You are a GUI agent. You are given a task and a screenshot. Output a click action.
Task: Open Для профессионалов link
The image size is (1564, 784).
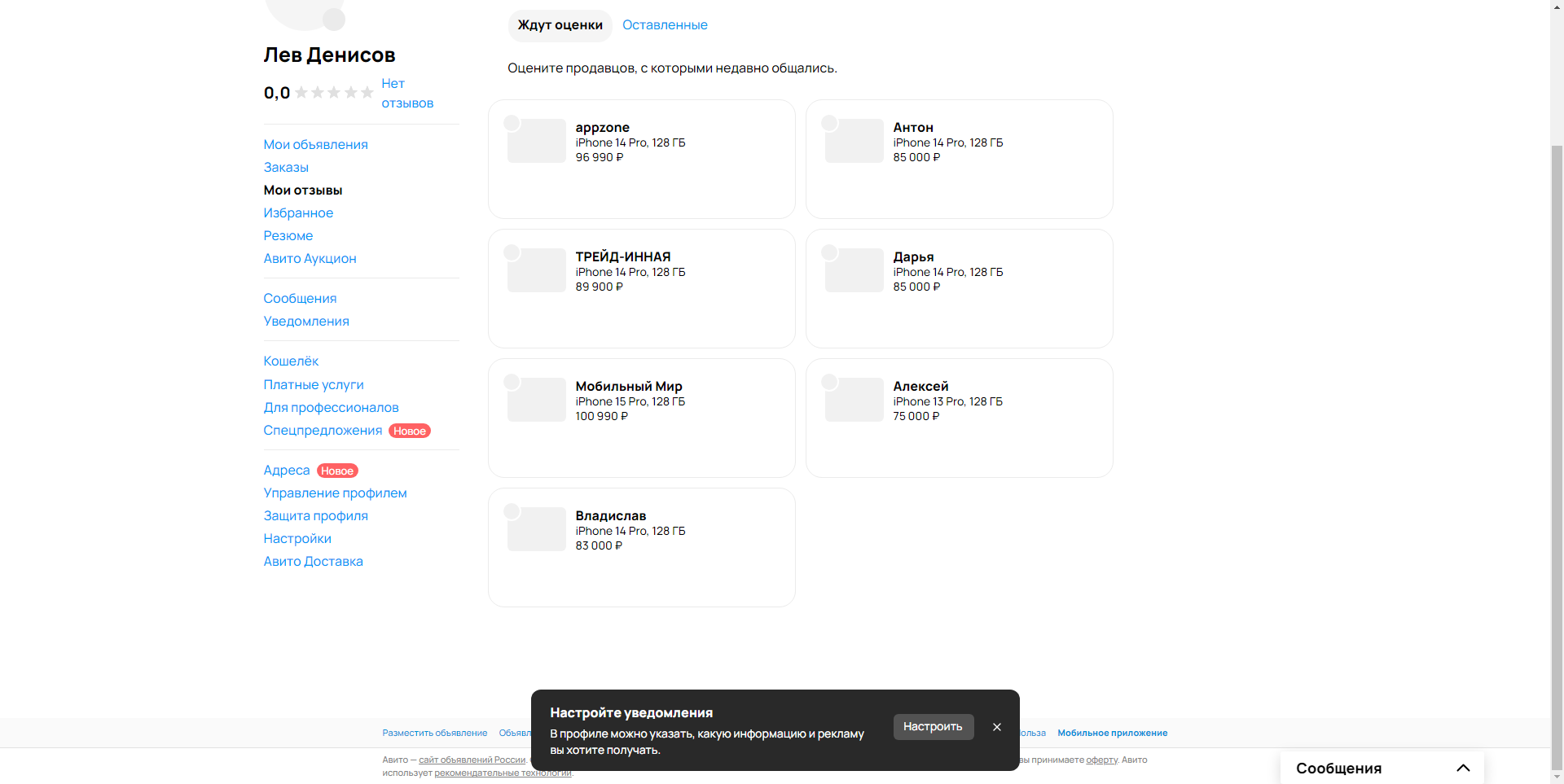pyautogui.click(x=331, y=407)
